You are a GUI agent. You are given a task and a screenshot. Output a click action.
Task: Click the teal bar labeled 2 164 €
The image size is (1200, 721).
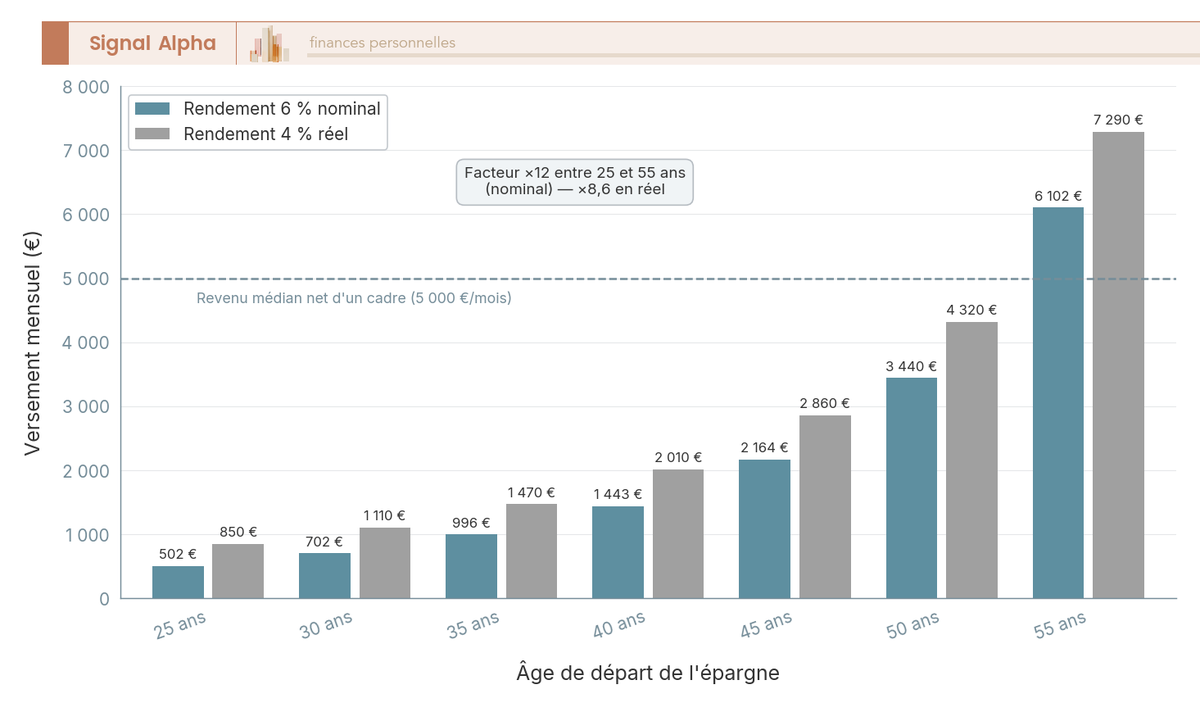(765, 529)
